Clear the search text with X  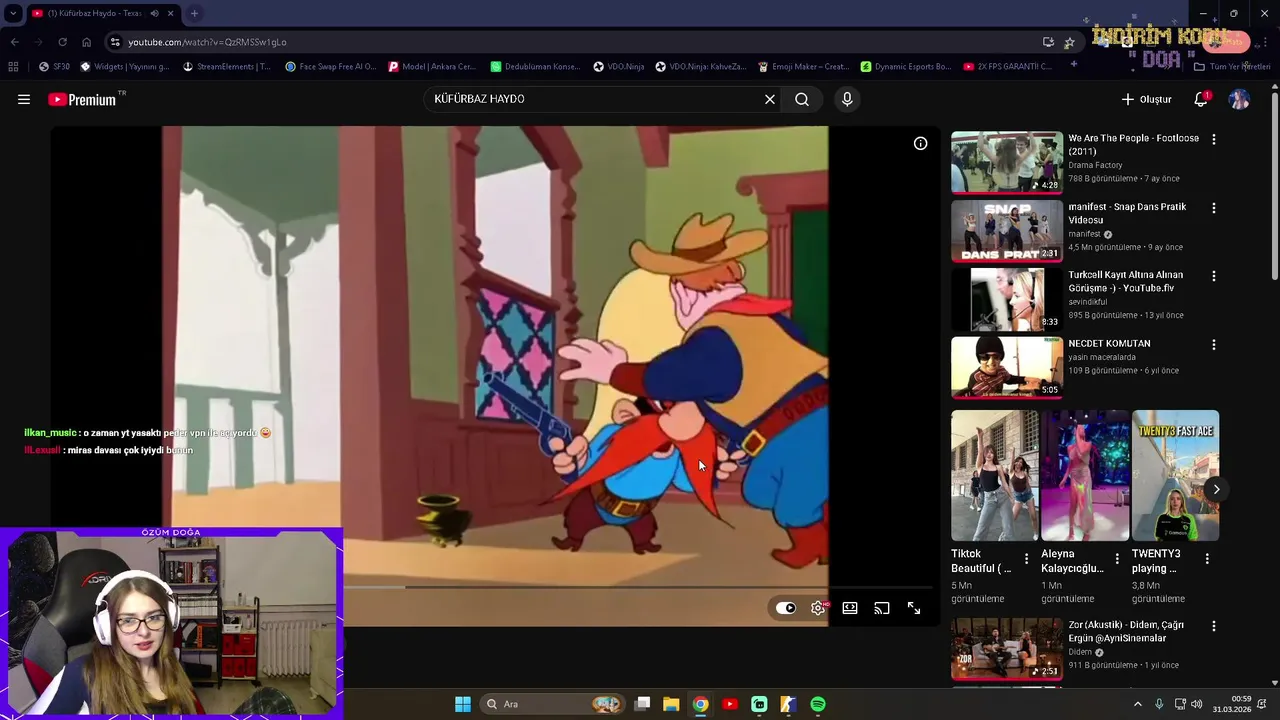[770, 99]
